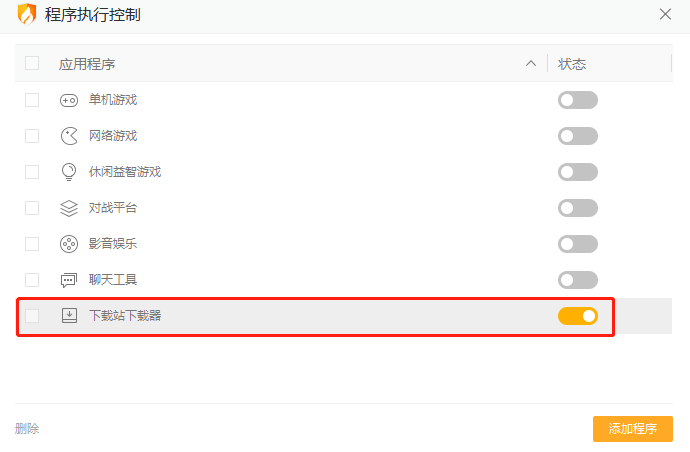Viewport: 690px width, 452px height.
Task: Select the 对战平台 row label
Action: 113,208
